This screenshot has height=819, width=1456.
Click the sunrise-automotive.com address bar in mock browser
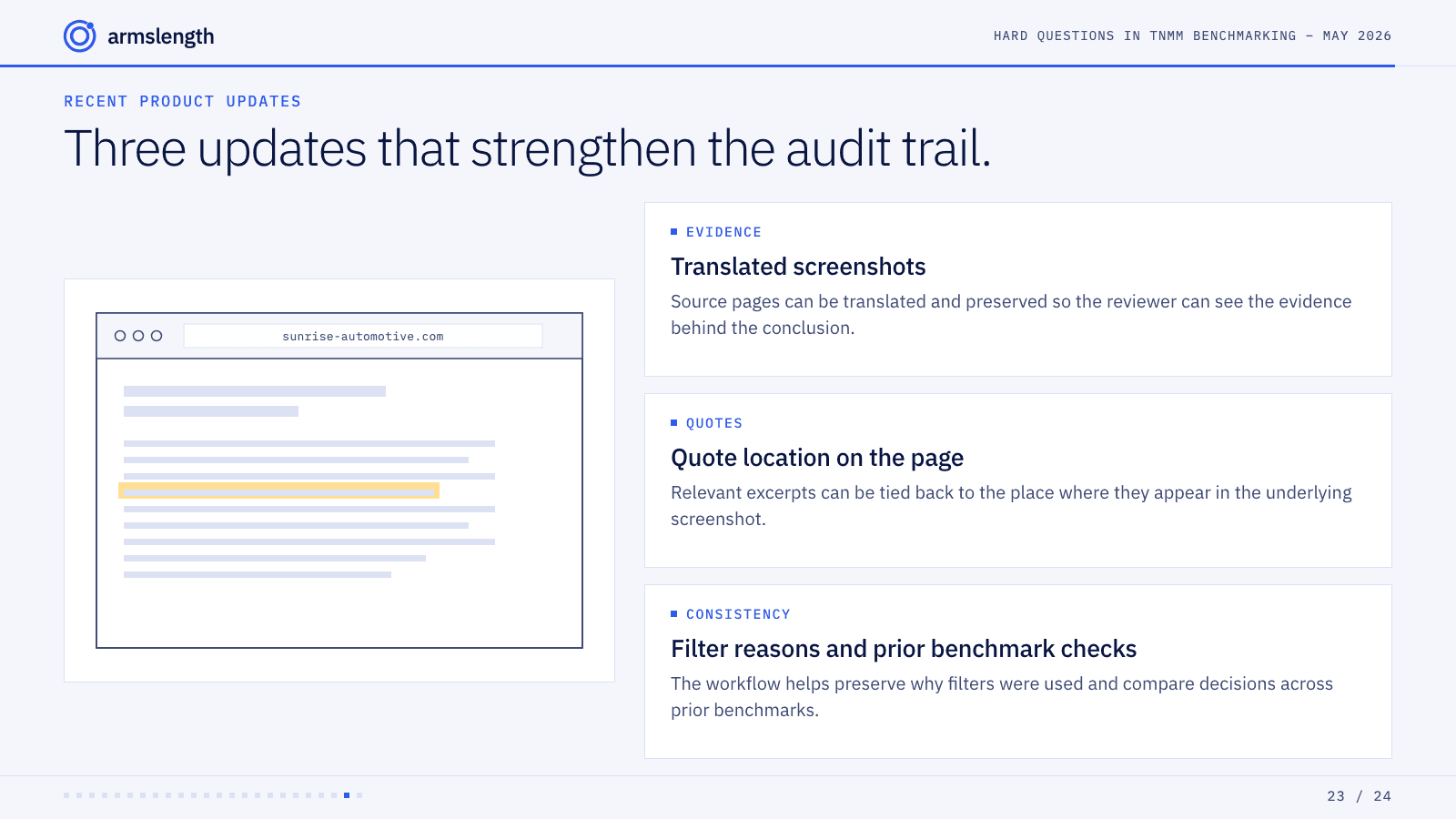[363, 336]
